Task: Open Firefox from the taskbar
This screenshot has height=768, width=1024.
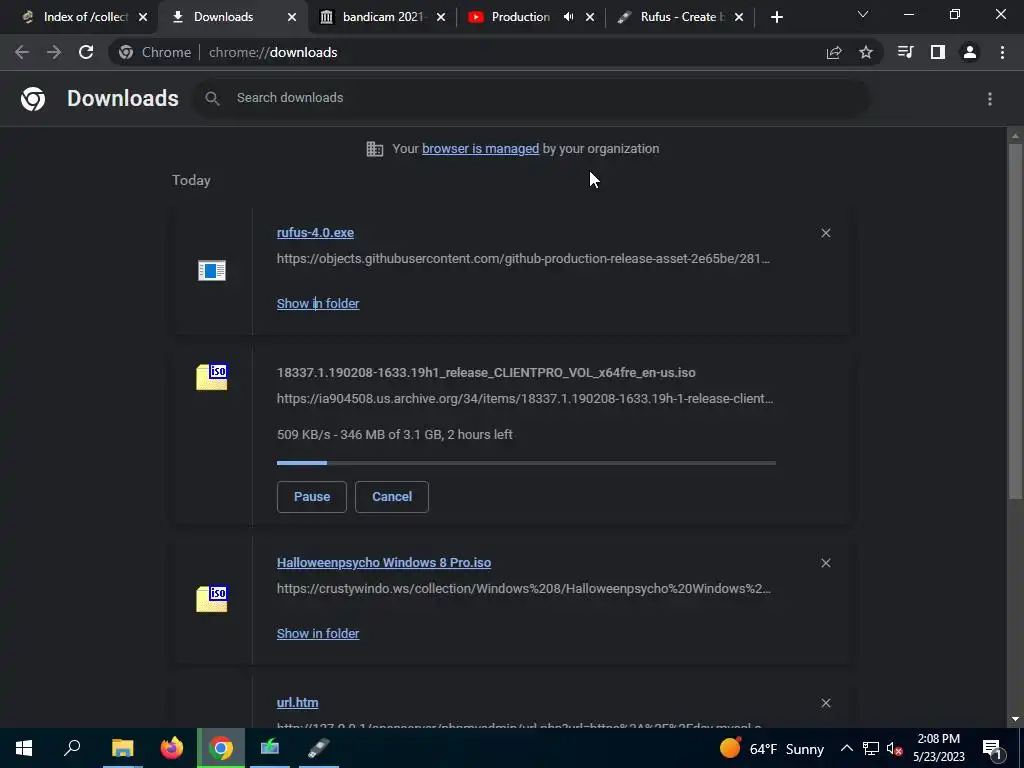Action: [171, 748]
